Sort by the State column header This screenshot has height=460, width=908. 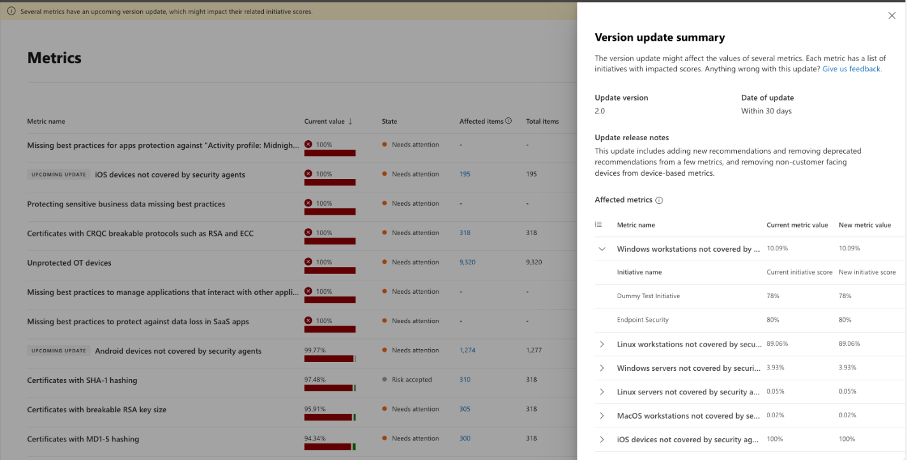point(389,122)
